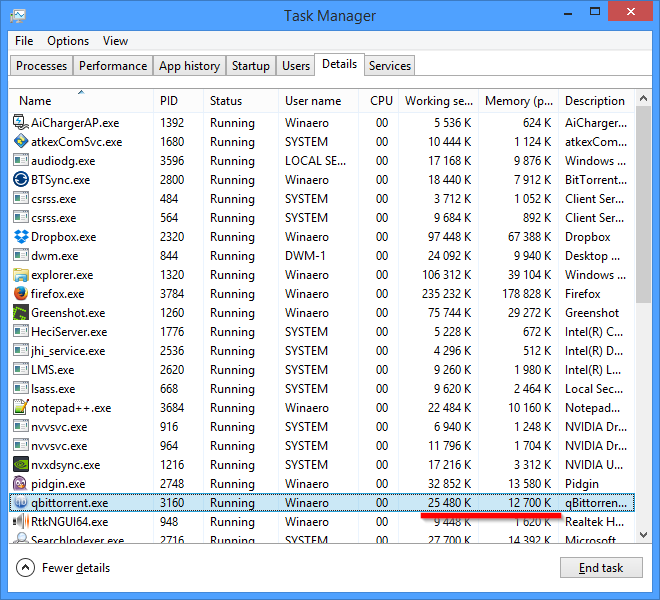Select the Details tab
This screenshot has width=660, height=600.
[x=339, y=64]
